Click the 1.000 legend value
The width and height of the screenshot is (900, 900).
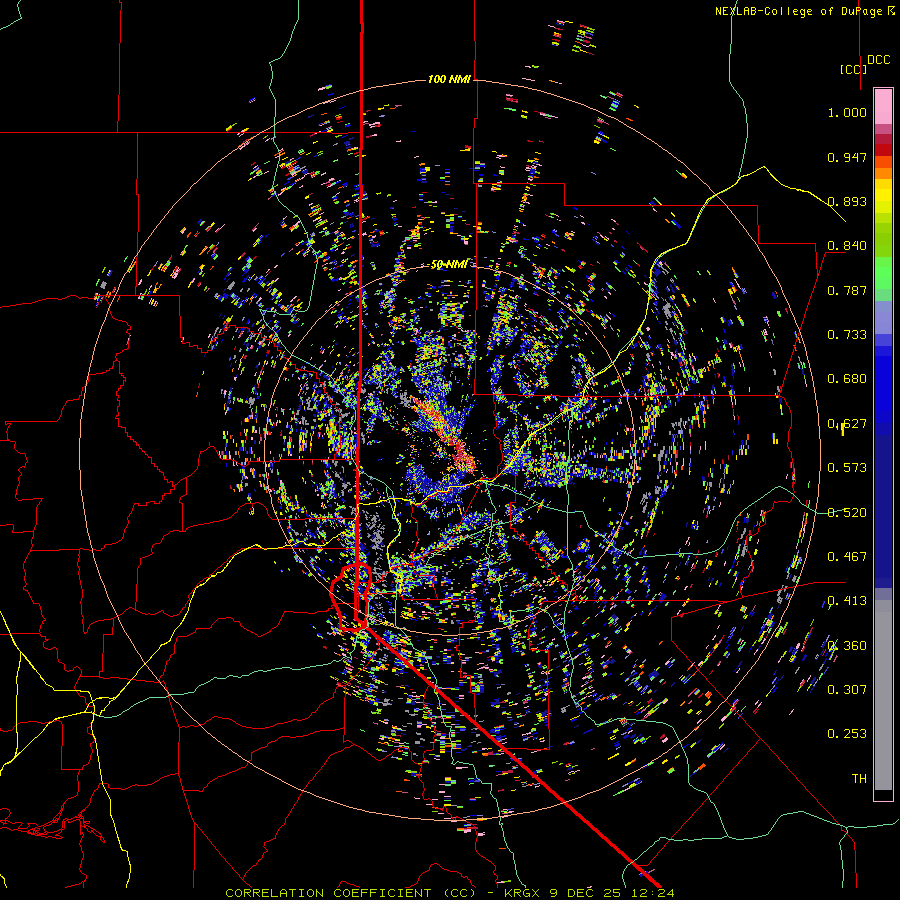[x=847, y=112]
